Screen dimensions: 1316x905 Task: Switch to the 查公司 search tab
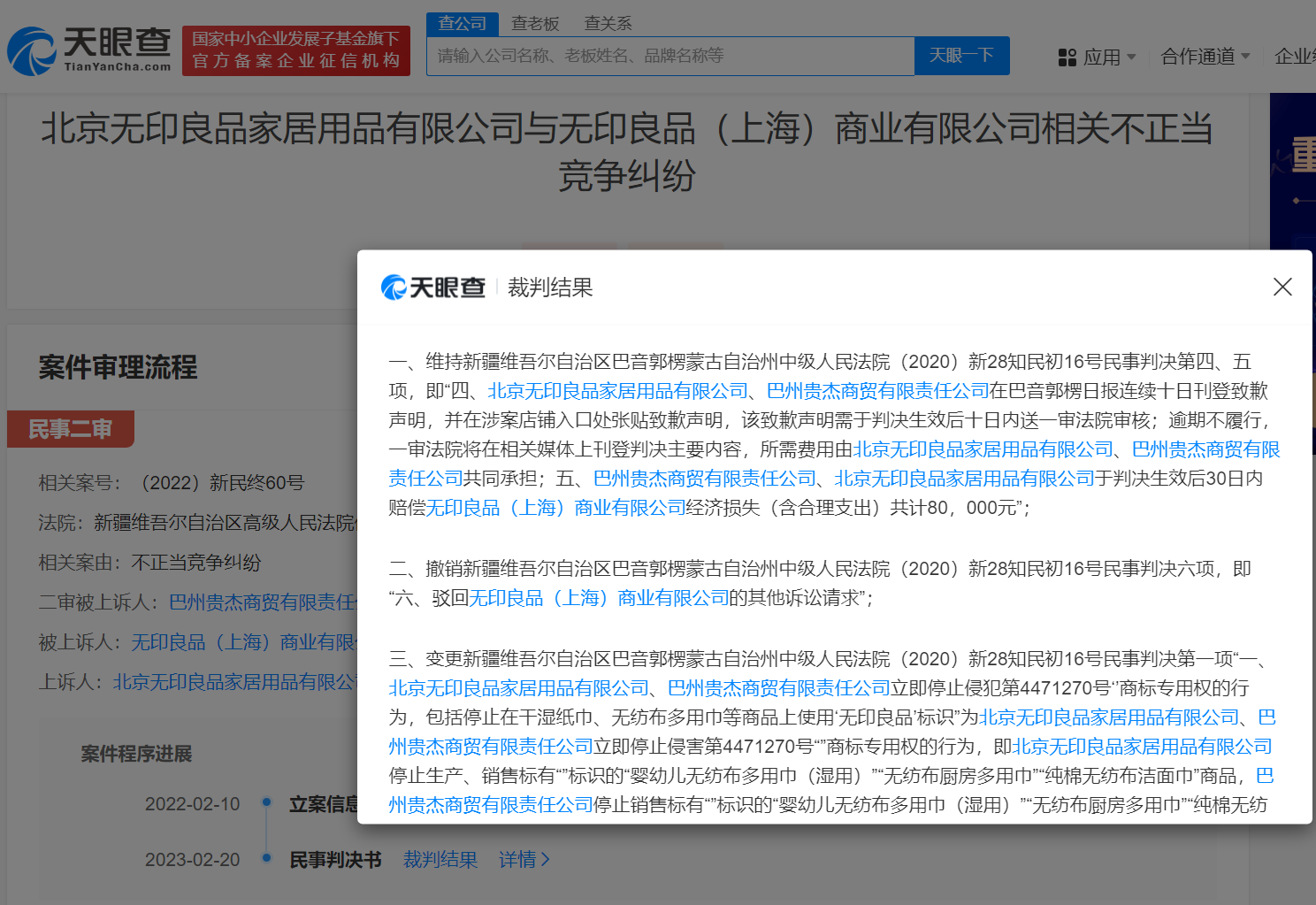pyautogui.click(x=463, y=24)
